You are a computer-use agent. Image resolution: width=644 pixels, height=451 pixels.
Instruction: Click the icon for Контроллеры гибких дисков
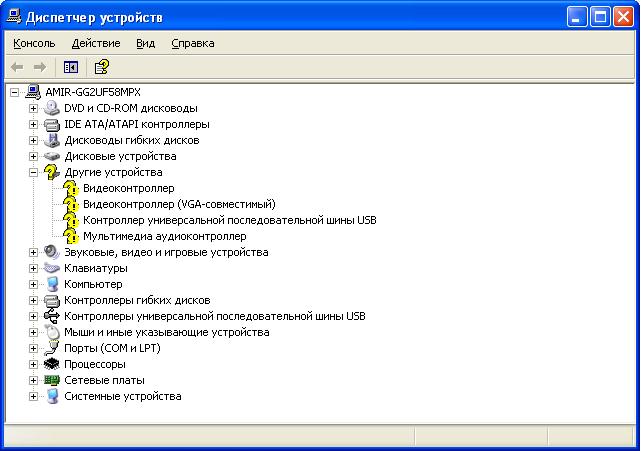coord(52,300)
